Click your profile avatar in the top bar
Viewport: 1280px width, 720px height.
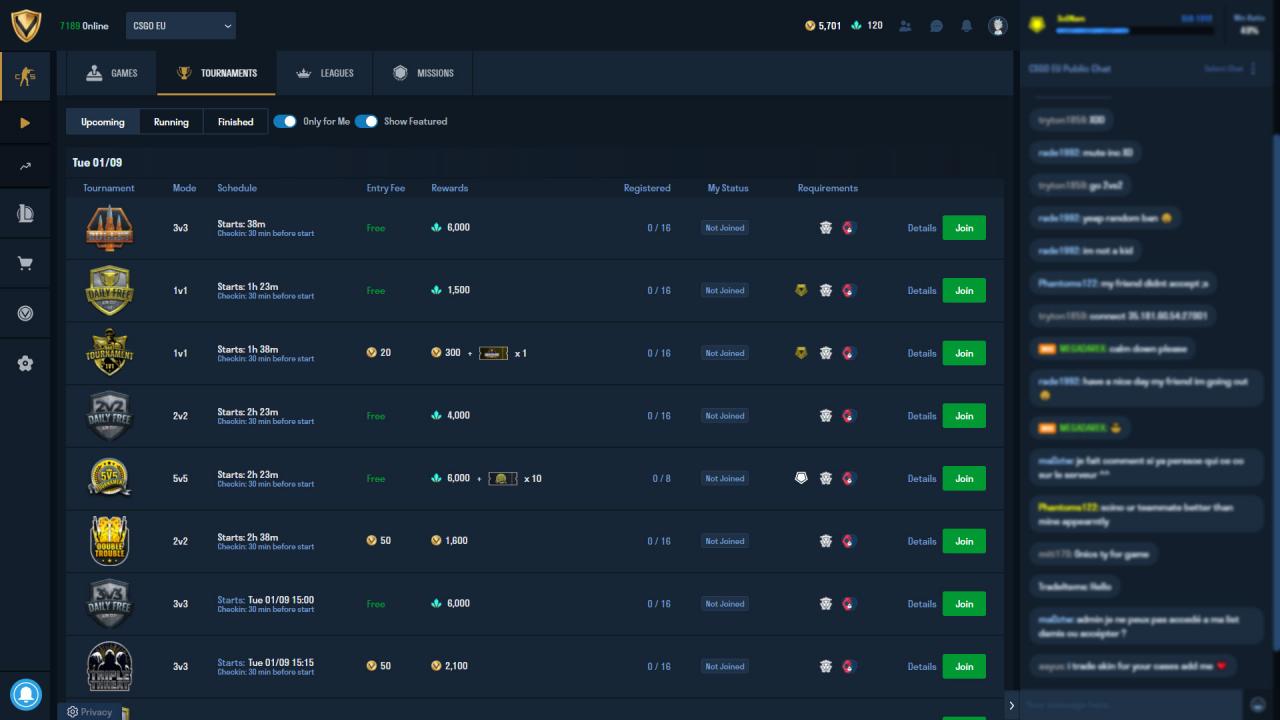point(998,26)
